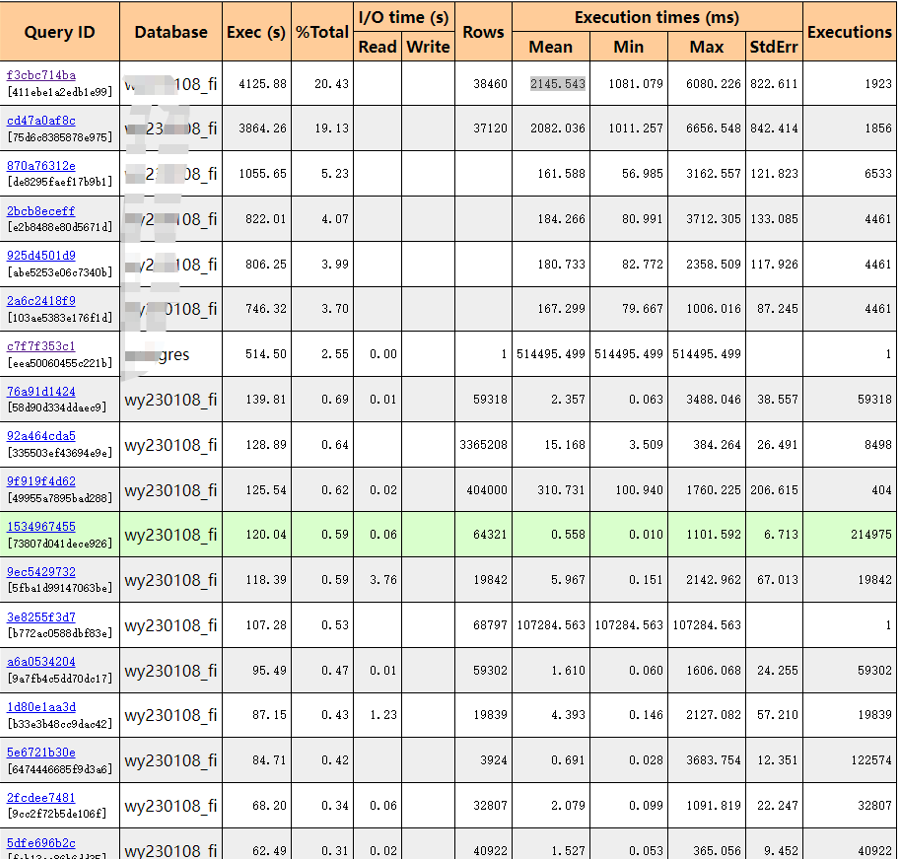Image resolution: width=899 pixels, height=859 pixels.
Task: Click the rows value 3365208
Action: [x=483, y=445]
